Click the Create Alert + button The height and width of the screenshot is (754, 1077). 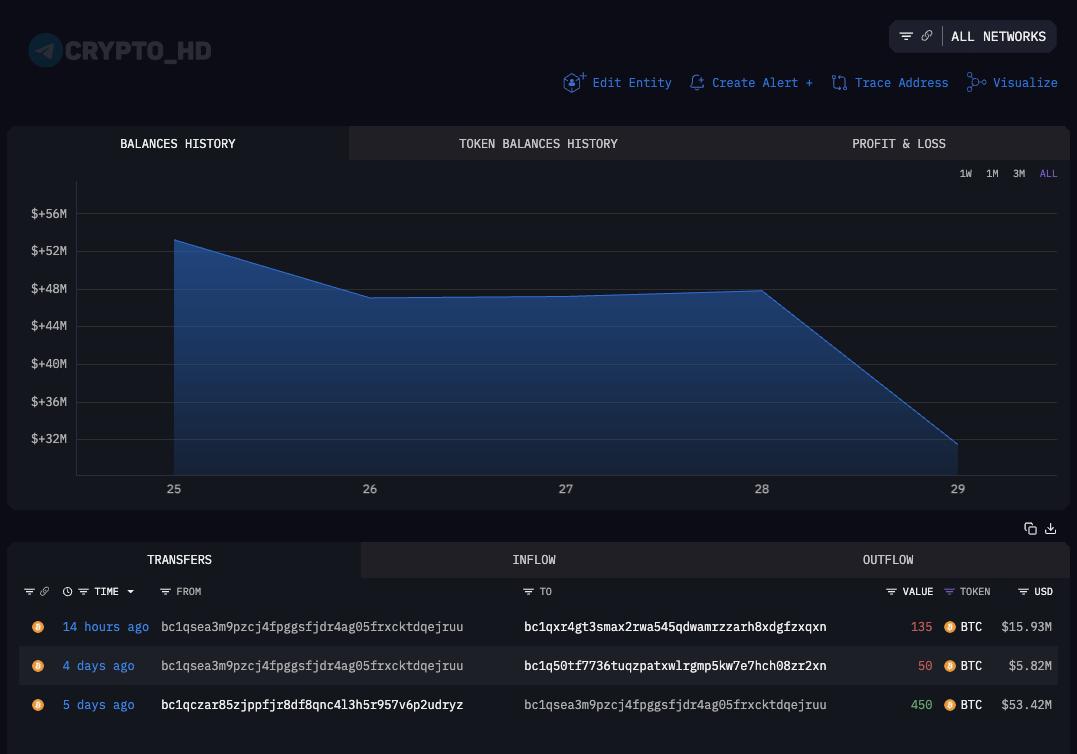tap(762, 82)
